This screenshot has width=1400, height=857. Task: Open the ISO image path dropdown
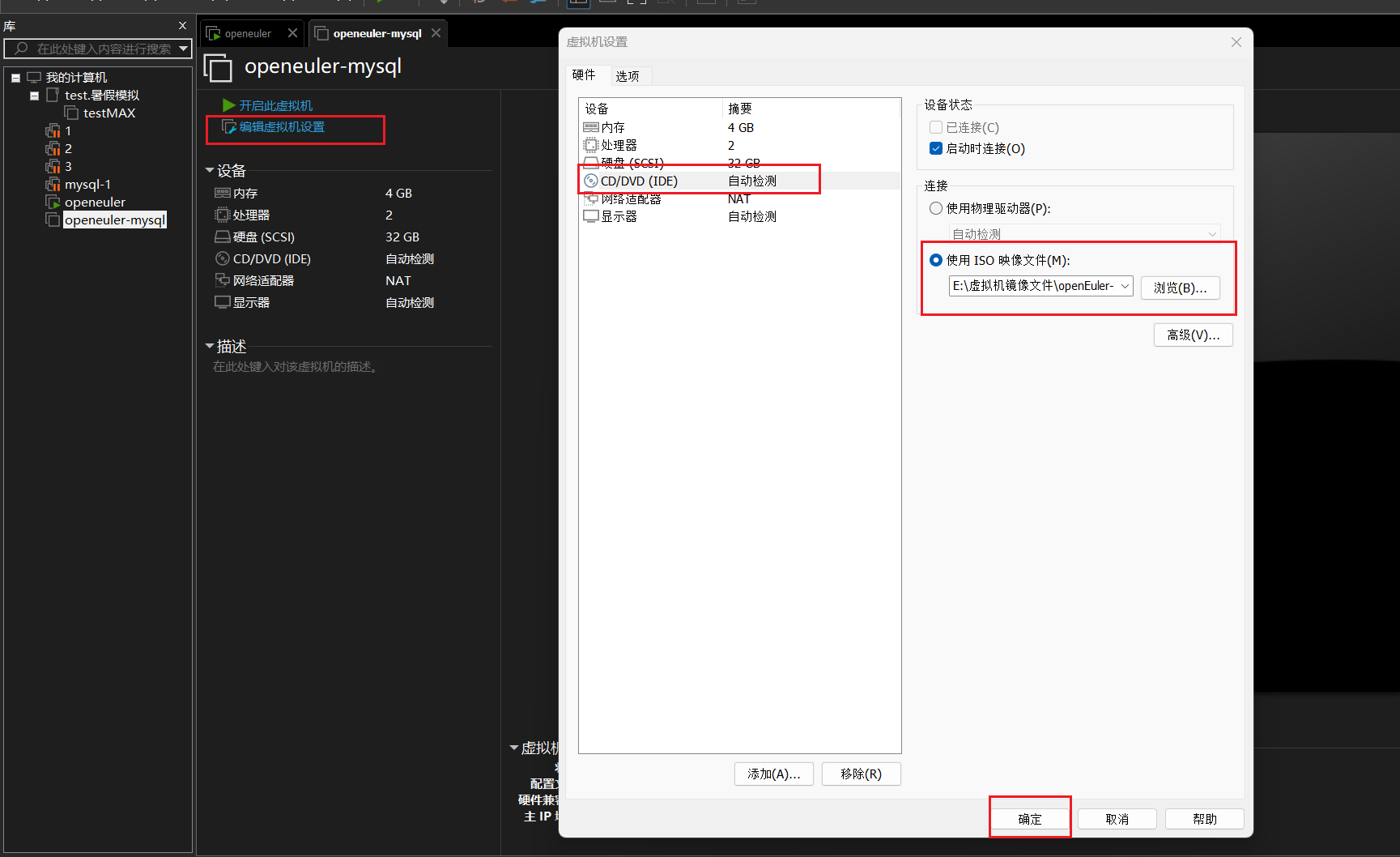(x=1125, y=286)
